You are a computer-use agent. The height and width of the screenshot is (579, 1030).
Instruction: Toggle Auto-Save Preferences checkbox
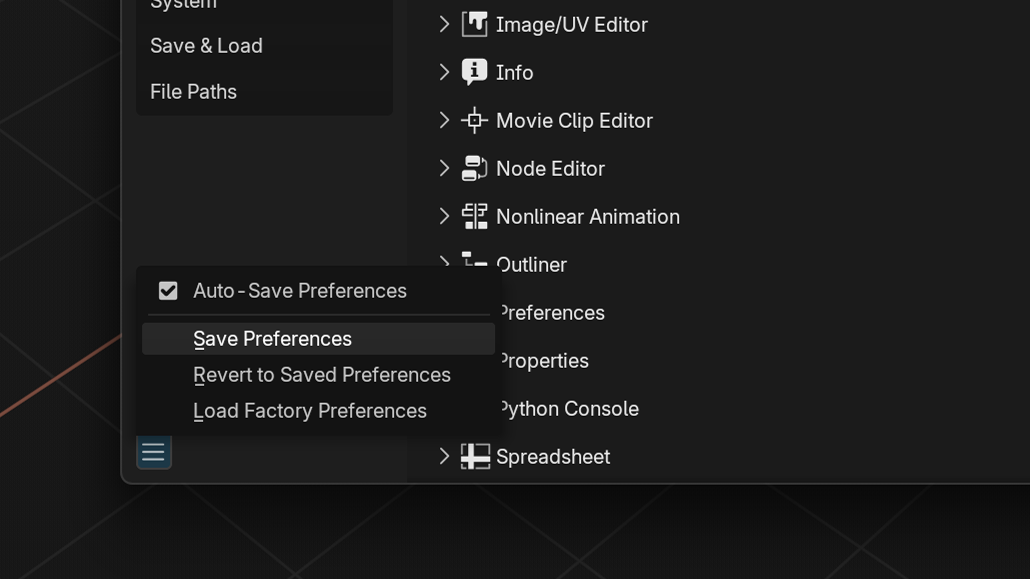pyautogui.click(x=167, y=290)
